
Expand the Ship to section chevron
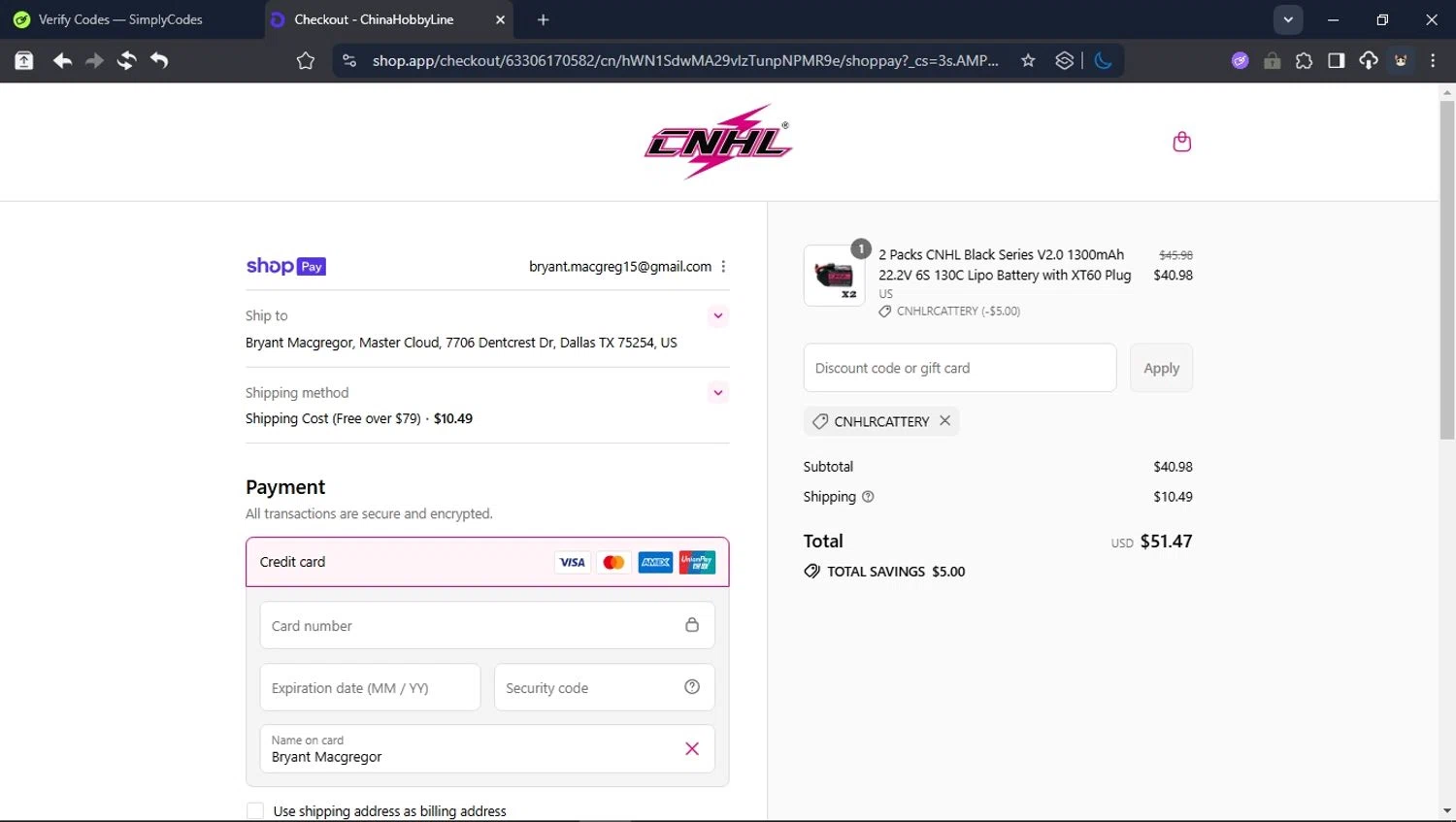click(x=718, y=315)
